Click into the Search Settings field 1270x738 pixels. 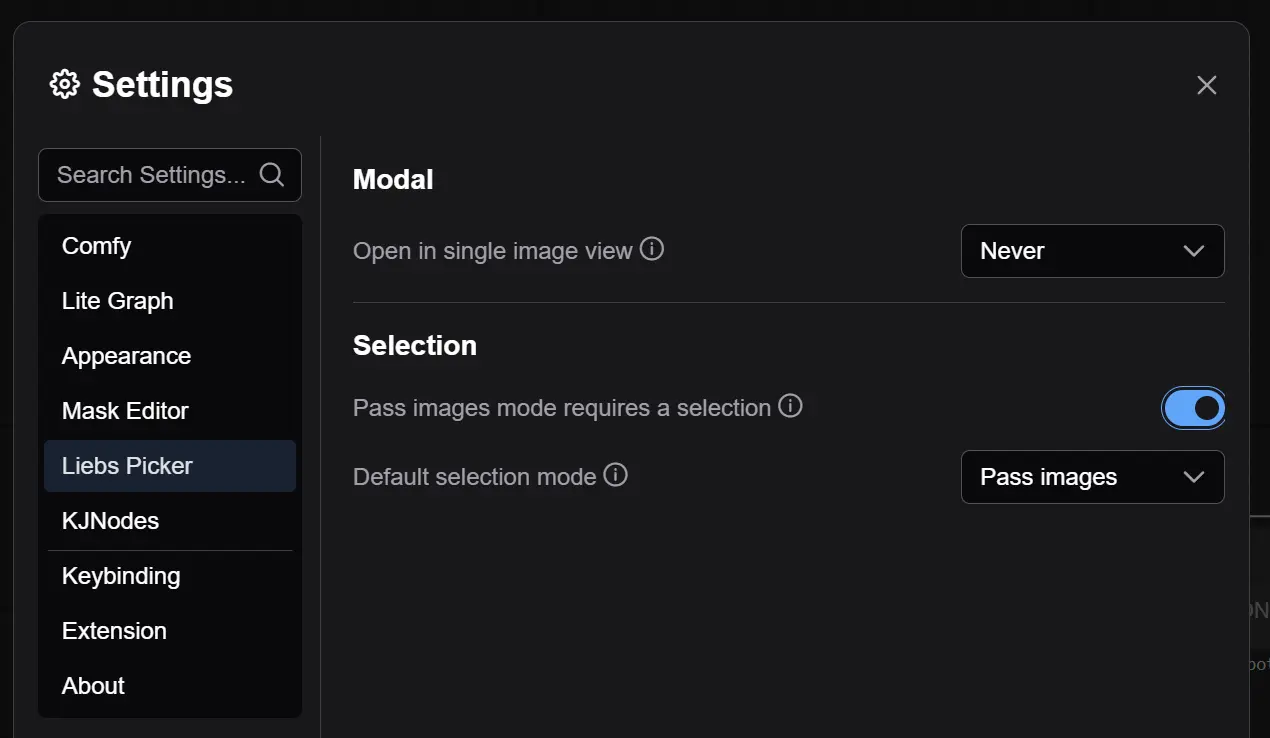coord(150,175)
